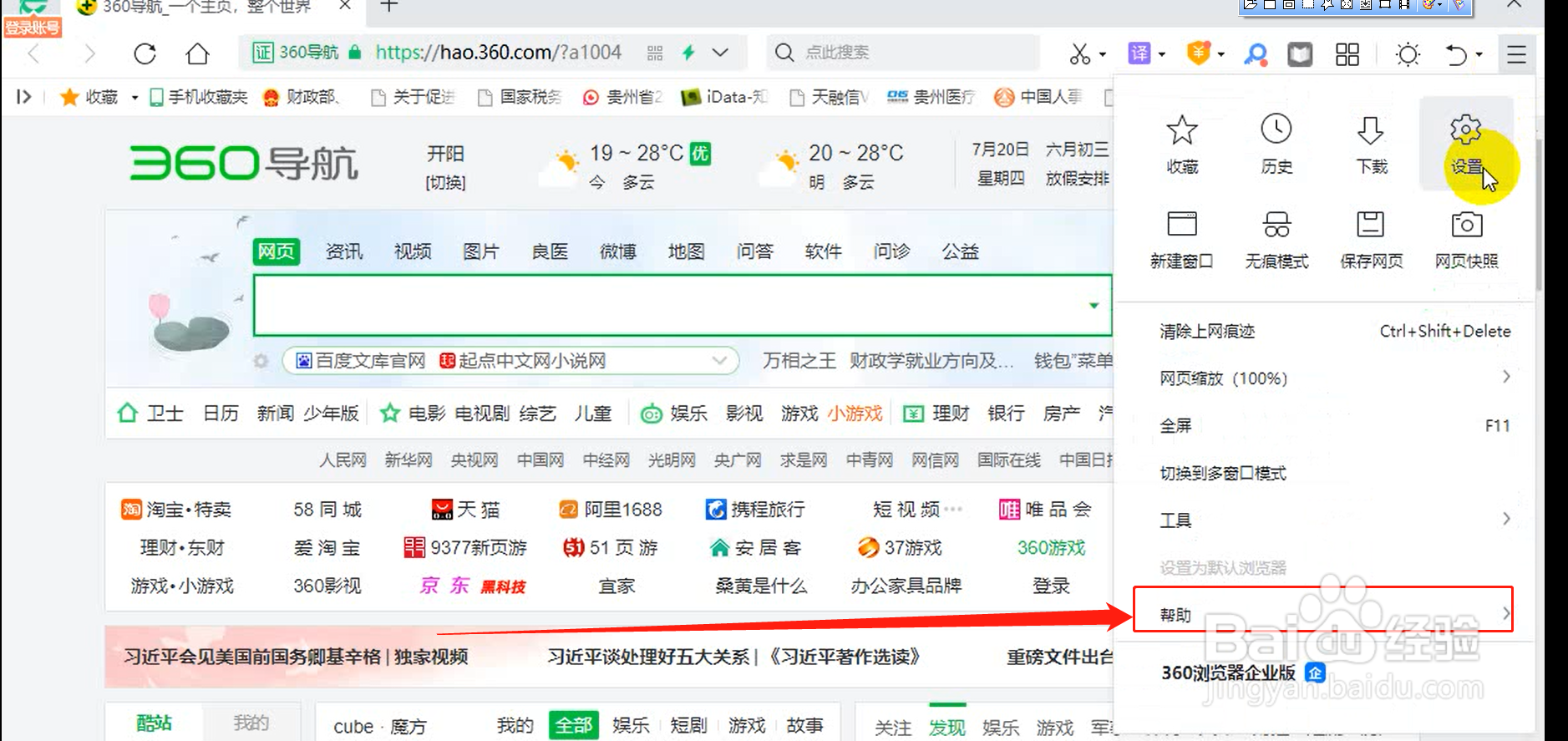The image size is (1568, 741).
Task: Open the favorites star dropdown arrow
Action: click(134, 98)
